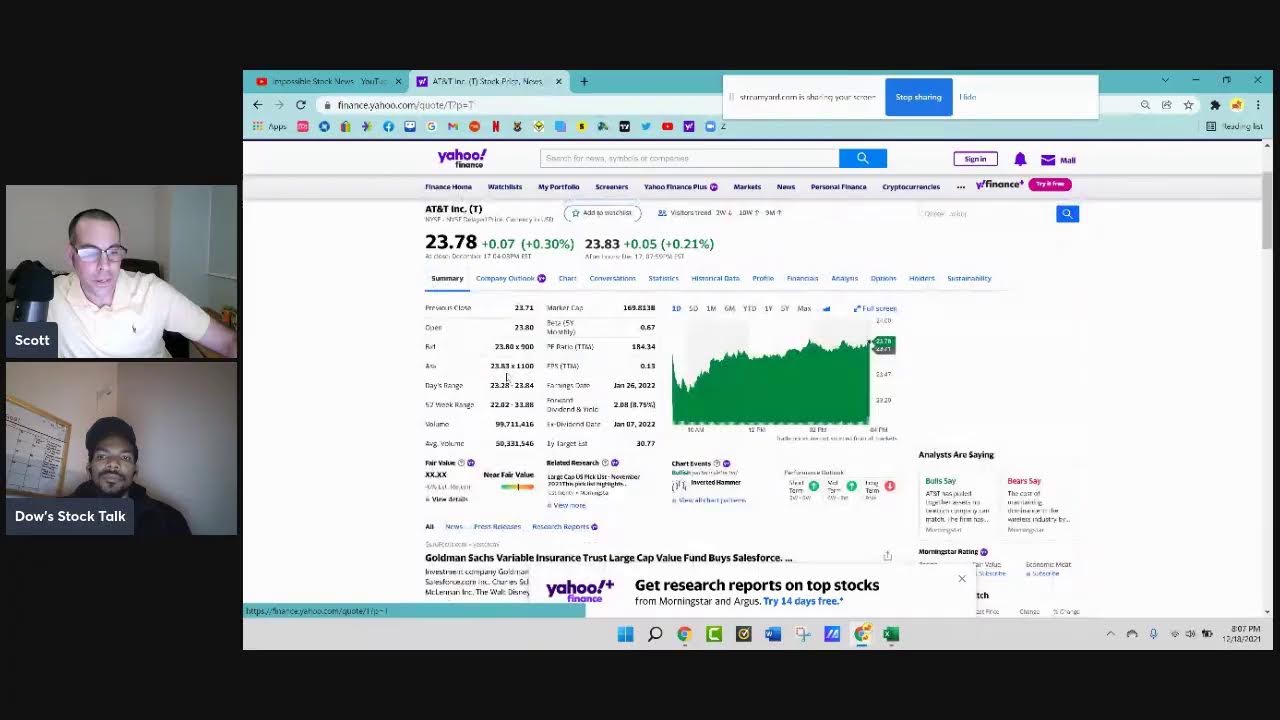Viewport: 1280px width, 720px height.
Task: Open Markets in the Finance navigation
Action: (747, 187)
